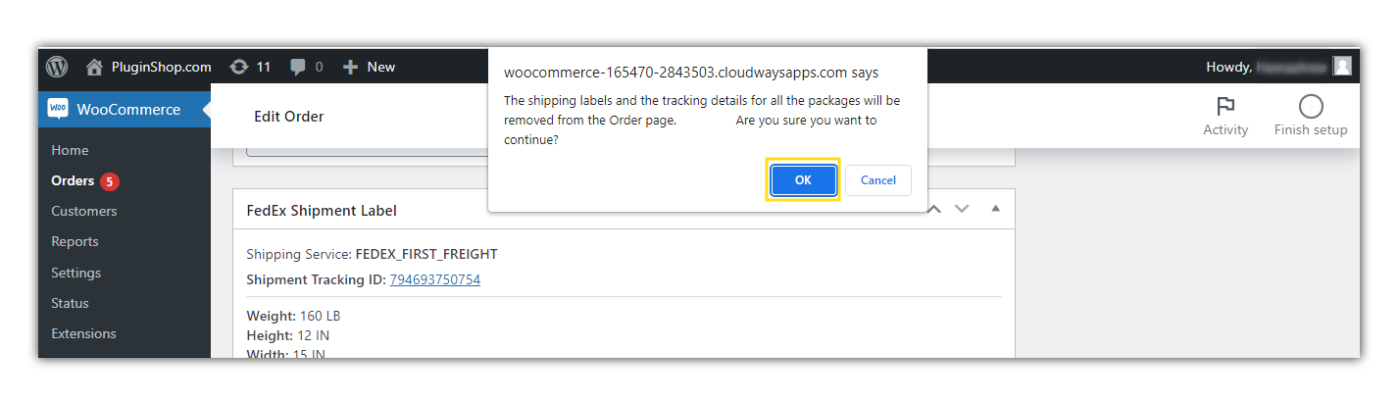Image resolution: width=1400 pixels, height=400 pixels.
Task: Click the WordPress logo icon
Action: [x=57, y=67]
